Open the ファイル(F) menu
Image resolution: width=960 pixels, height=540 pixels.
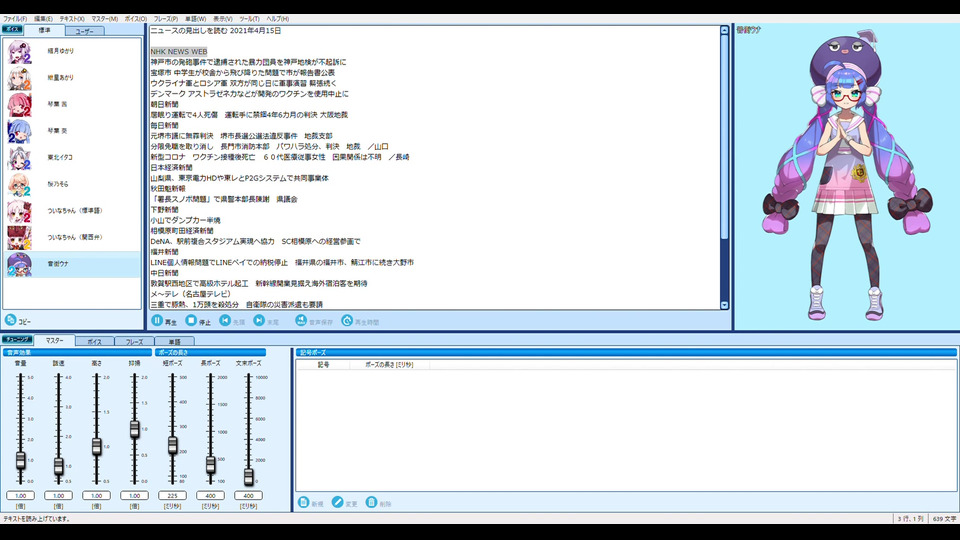click(x=15, y=19)
